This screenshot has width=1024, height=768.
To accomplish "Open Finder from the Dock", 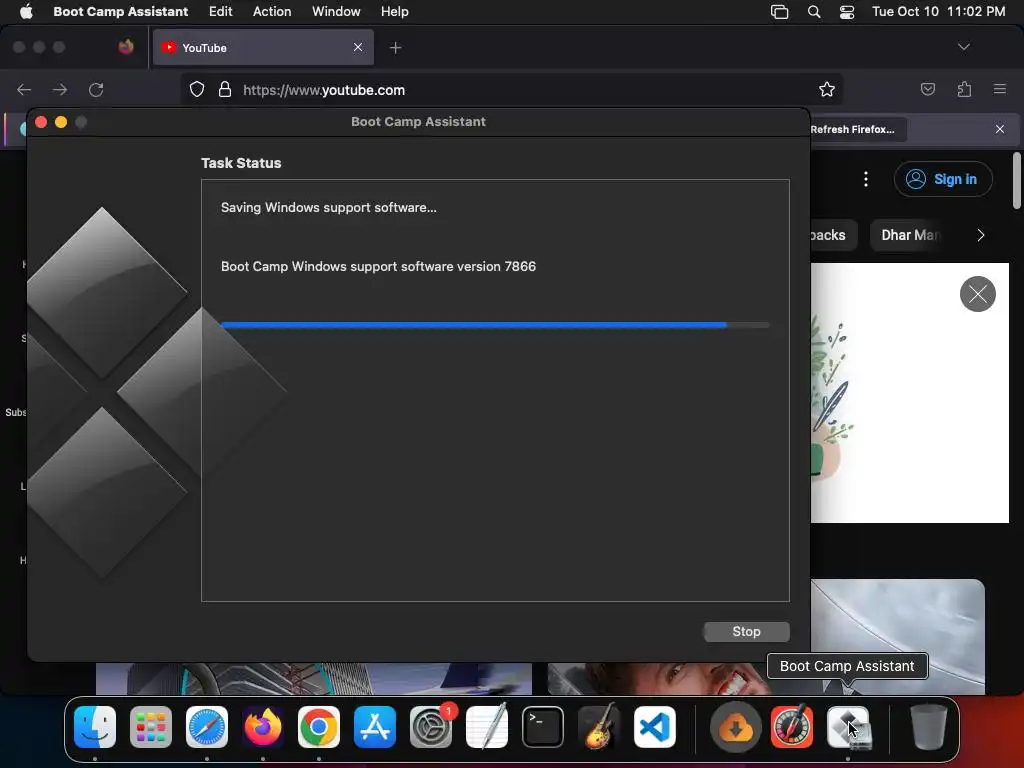I will tap(95, 727).
